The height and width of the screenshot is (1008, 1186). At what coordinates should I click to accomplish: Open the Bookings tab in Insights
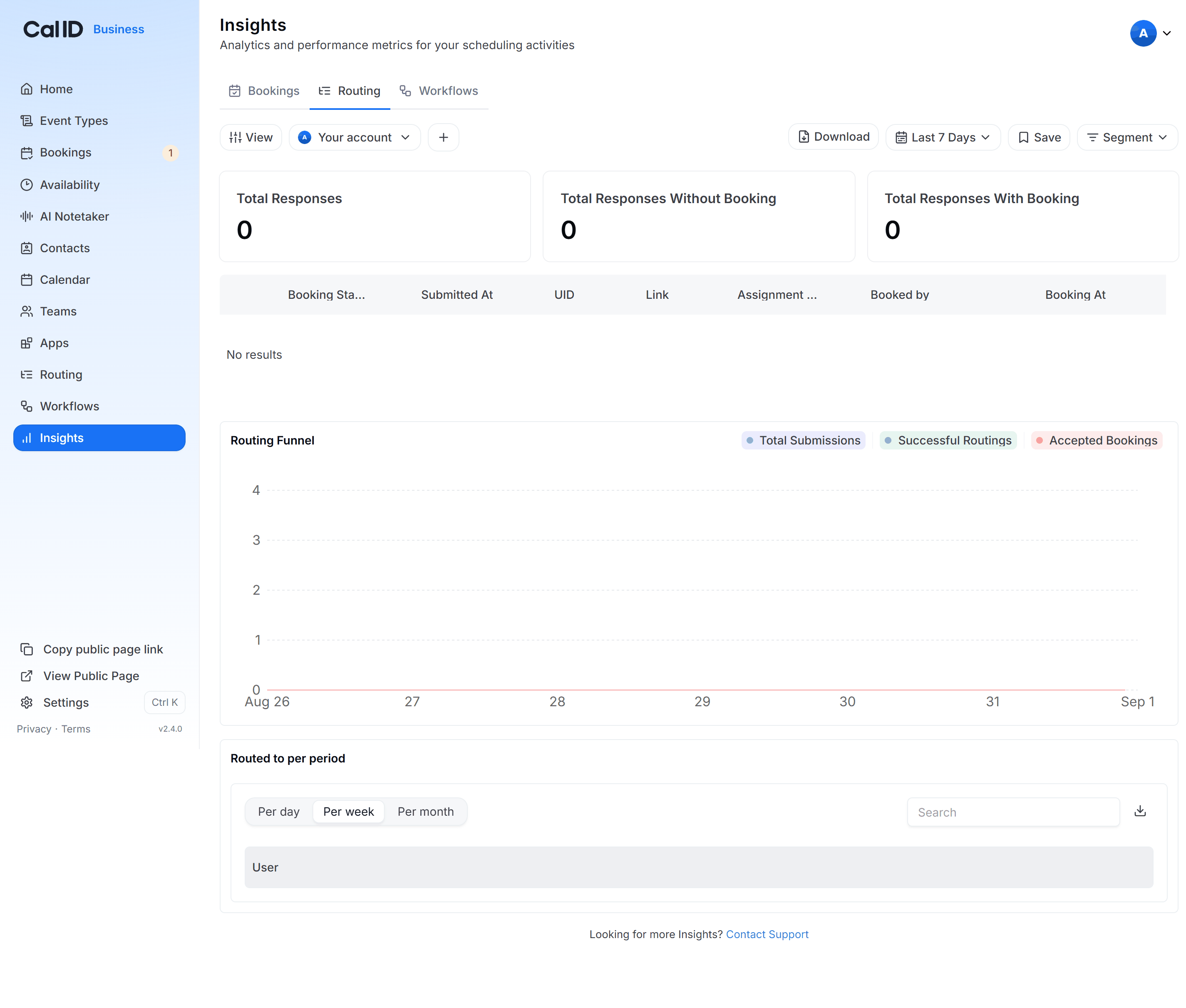pyautogui.click(x=264, y=91)
